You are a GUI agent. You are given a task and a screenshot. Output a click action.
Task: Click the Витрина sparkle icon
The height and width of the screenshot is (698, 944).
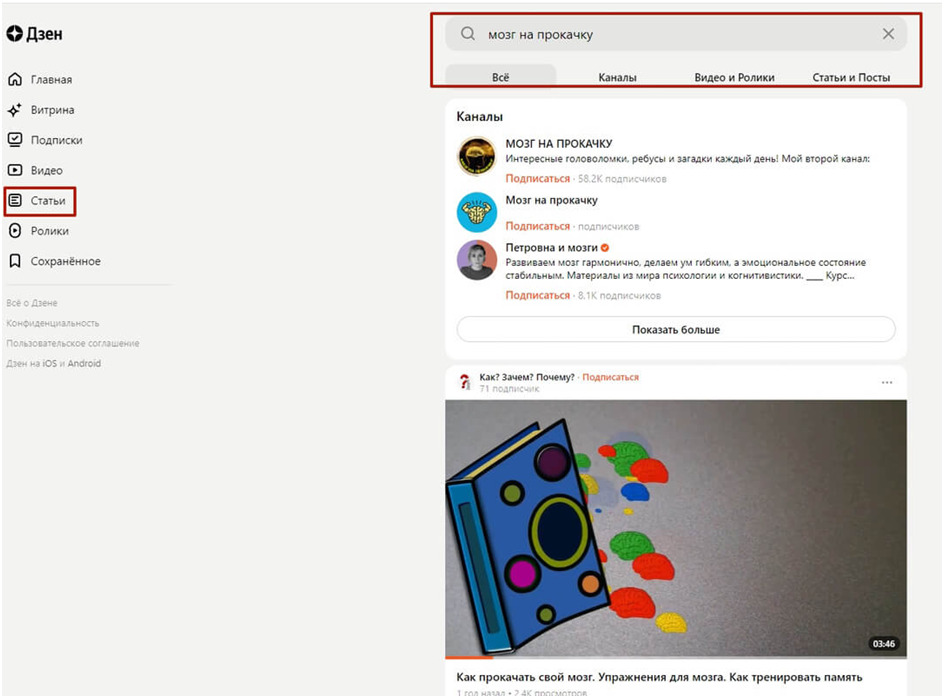point(15,110)
